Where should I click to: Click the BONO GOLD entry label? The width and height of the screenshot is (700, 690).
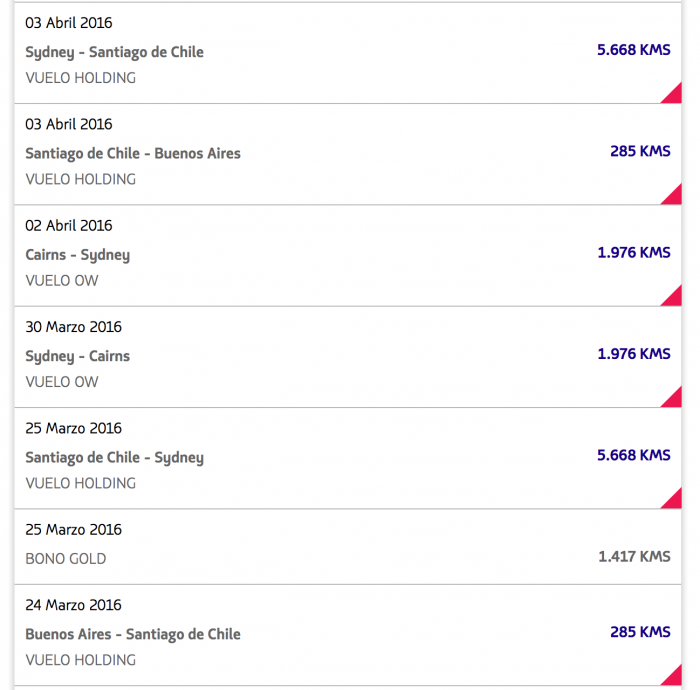pos(65,559)
